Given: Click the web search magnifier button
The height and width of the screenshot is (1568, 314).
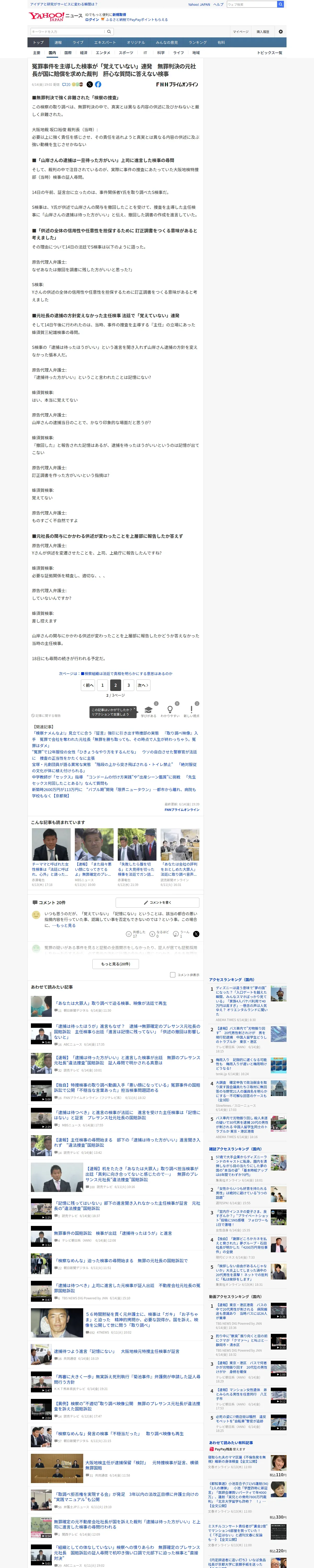Looking at the screenshot, I should (281, 4).
